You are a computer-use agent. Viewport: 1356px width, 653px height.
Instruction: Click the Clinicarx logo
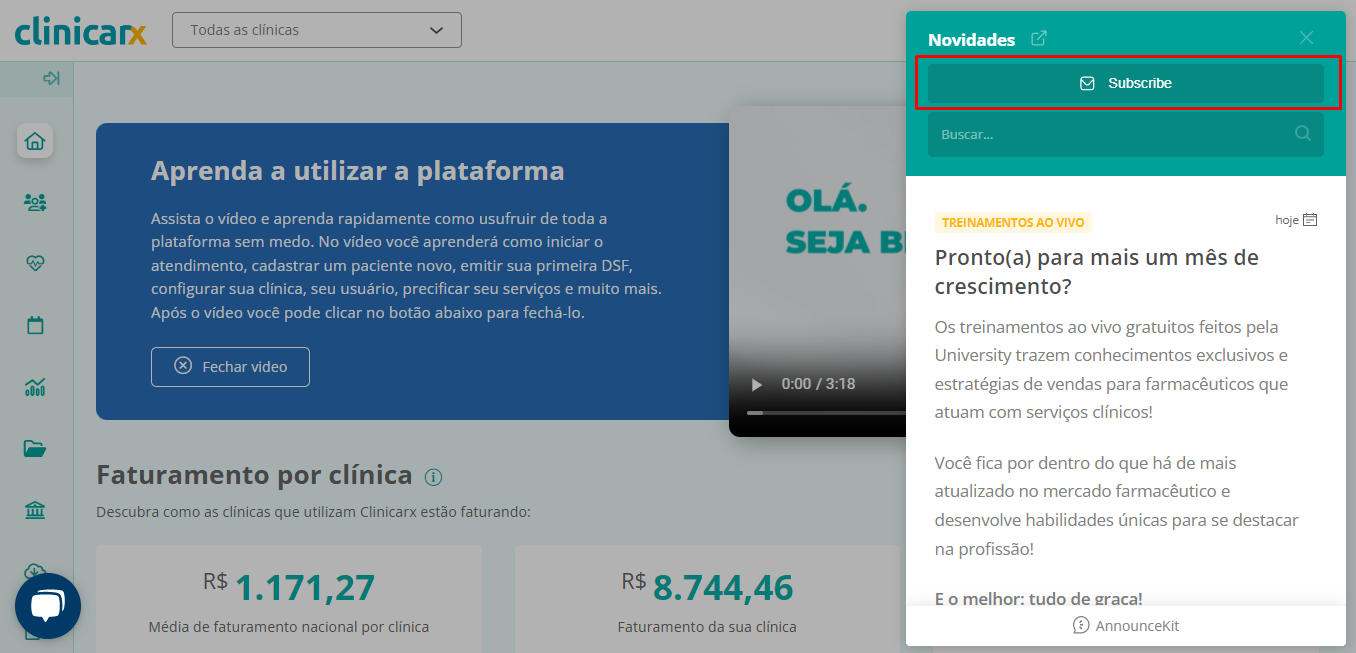(x=81, y=30)
